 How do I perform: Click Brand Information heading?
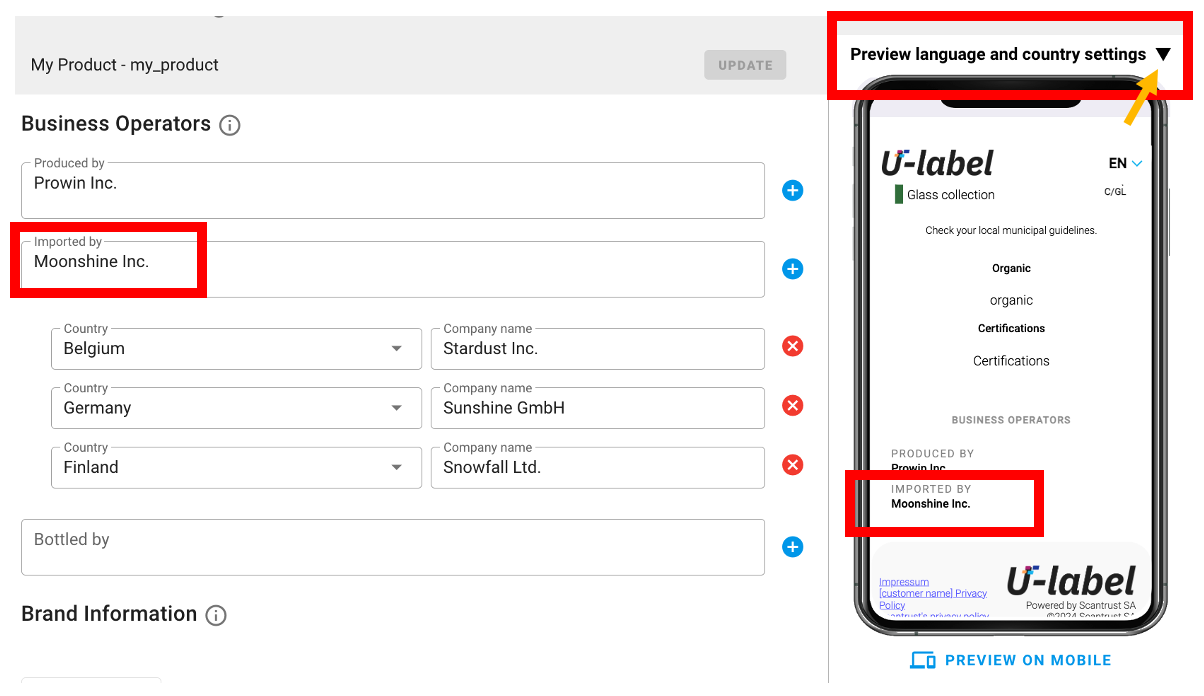(109, 614)
